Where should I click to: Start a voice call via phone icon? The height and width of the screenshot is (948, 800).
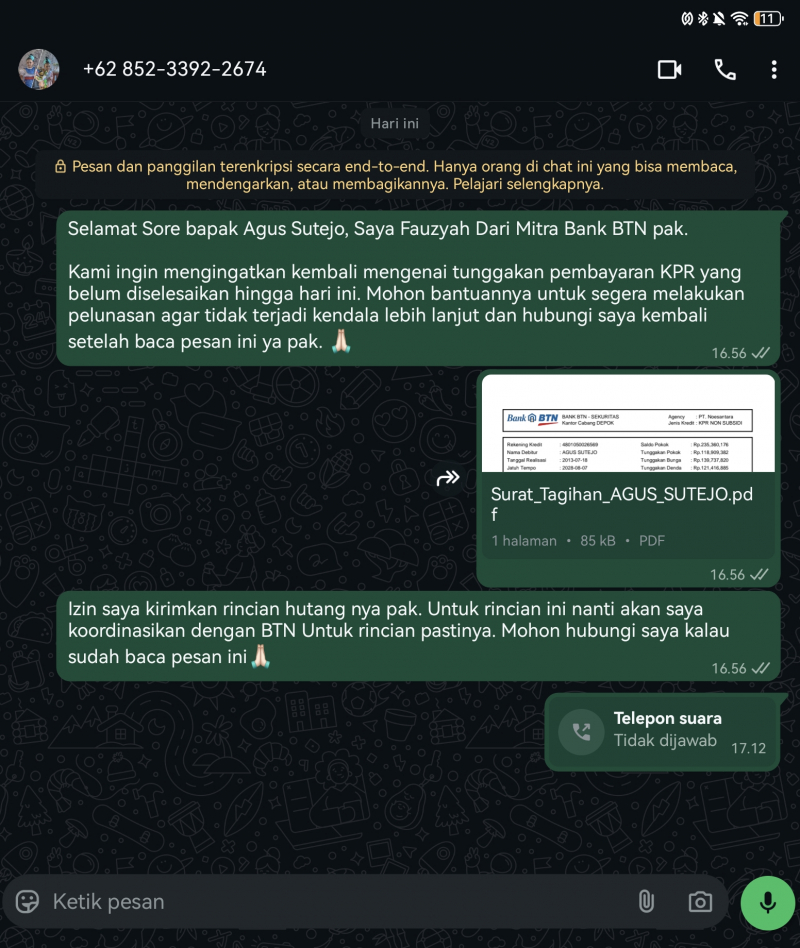(x=724, y=70)
